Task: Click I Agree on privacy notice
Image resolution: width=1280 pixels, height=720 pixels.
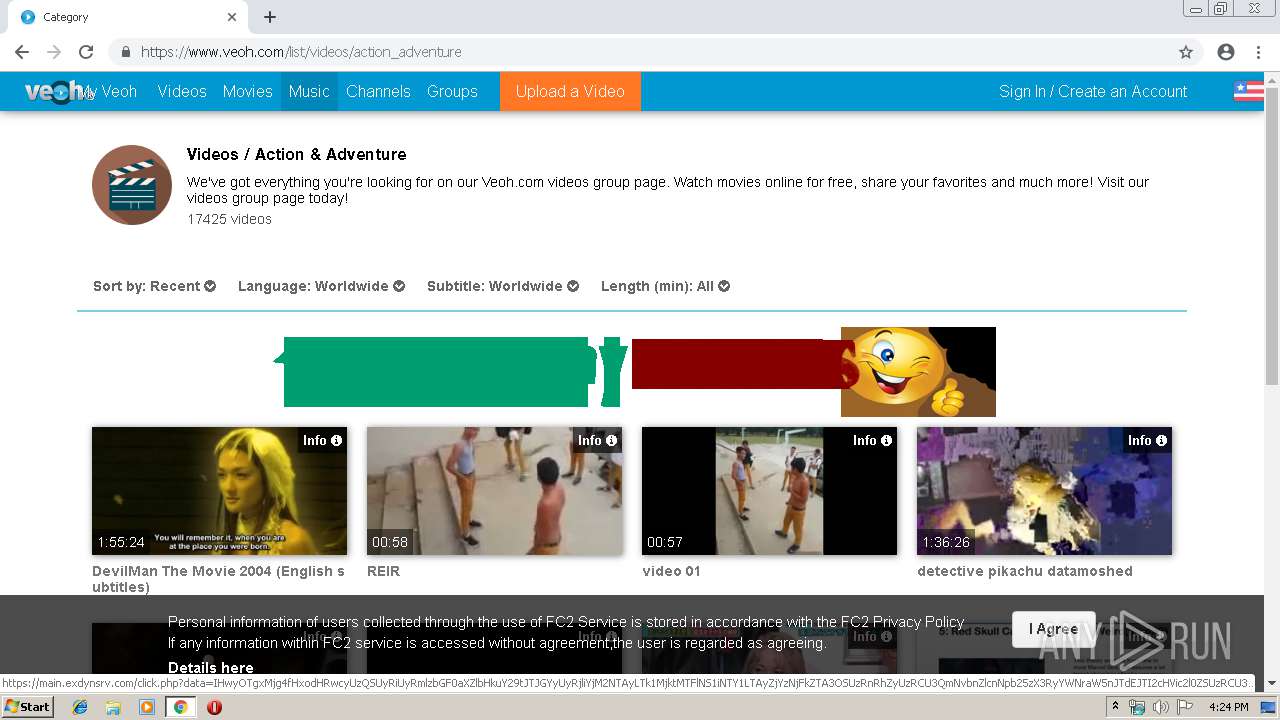Action: coord(1054,629)
